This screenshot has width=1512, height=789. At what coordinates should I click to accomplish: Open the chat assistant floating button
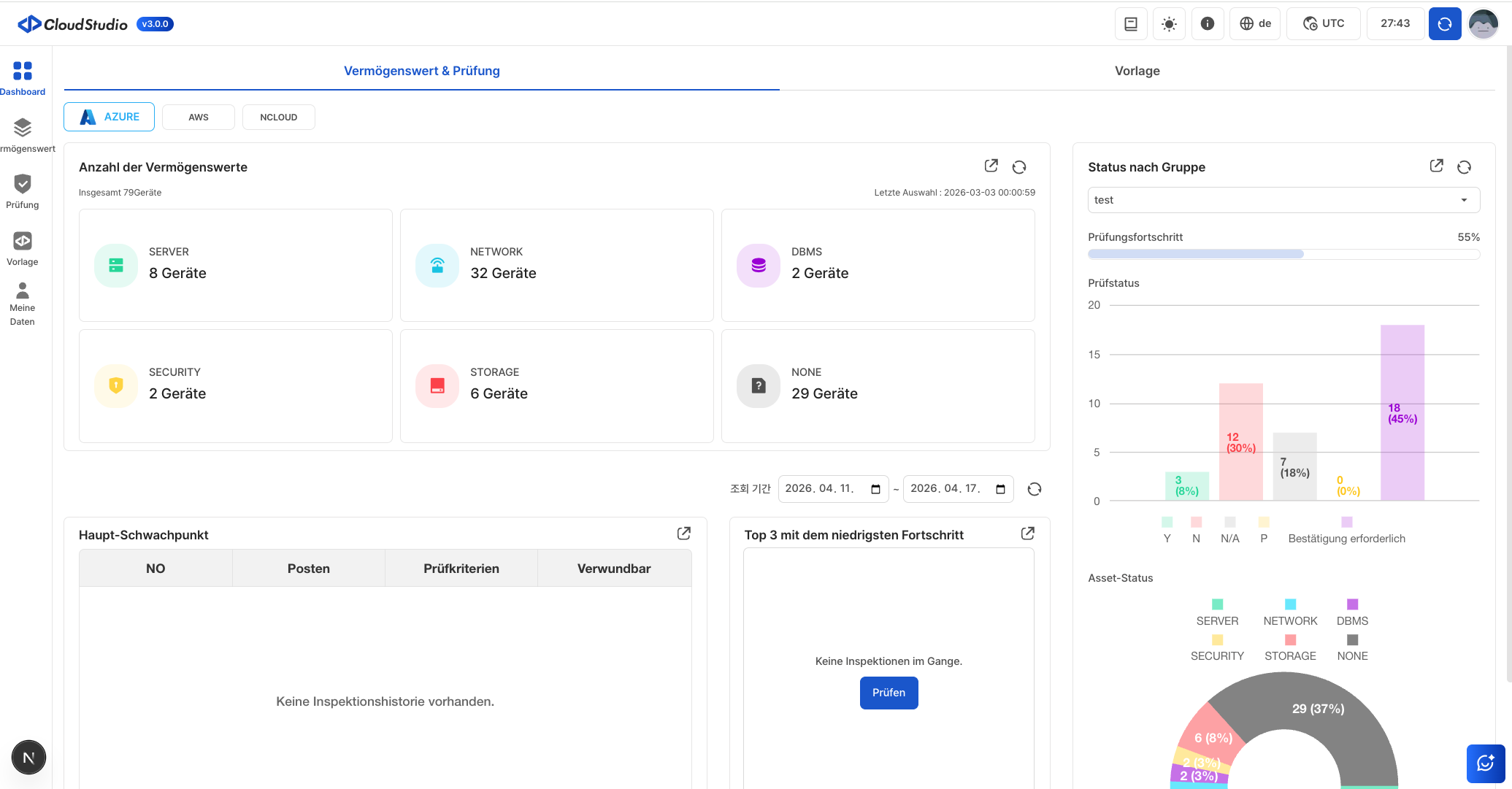coord(1485,763)
